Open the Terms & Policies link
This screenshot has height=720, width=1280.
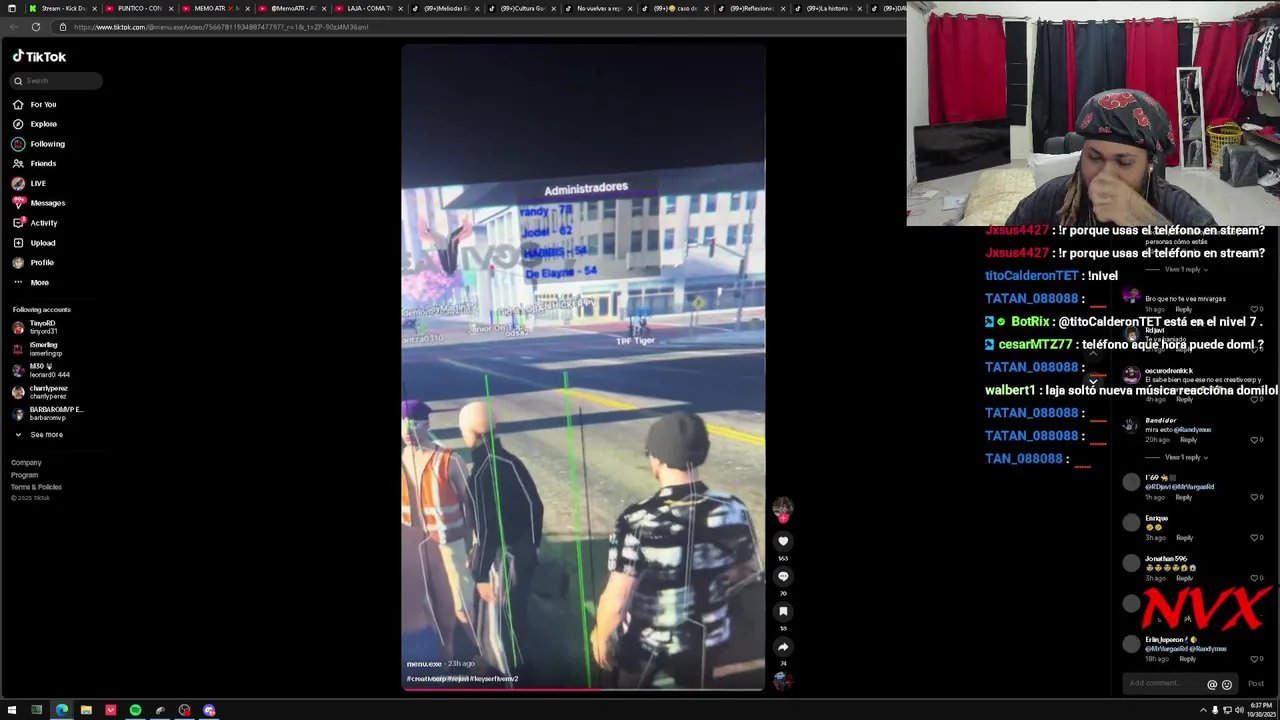pyautogui.click(x=36, y=487)
